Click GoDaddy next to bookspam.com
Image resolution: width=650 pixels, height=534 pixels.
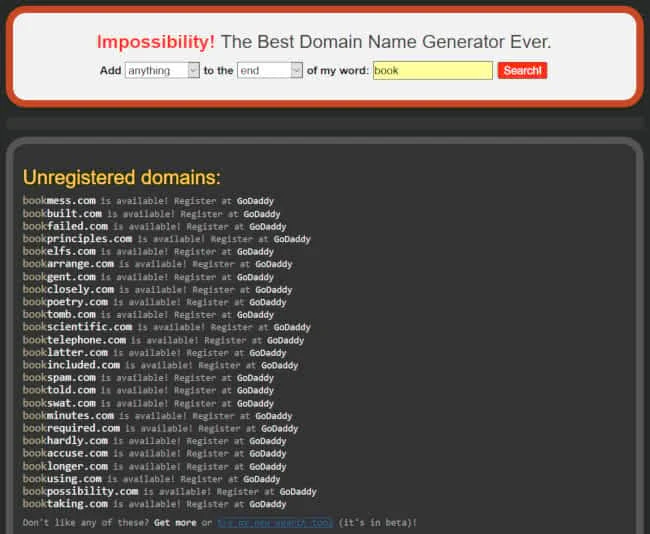tap(255, 378)
